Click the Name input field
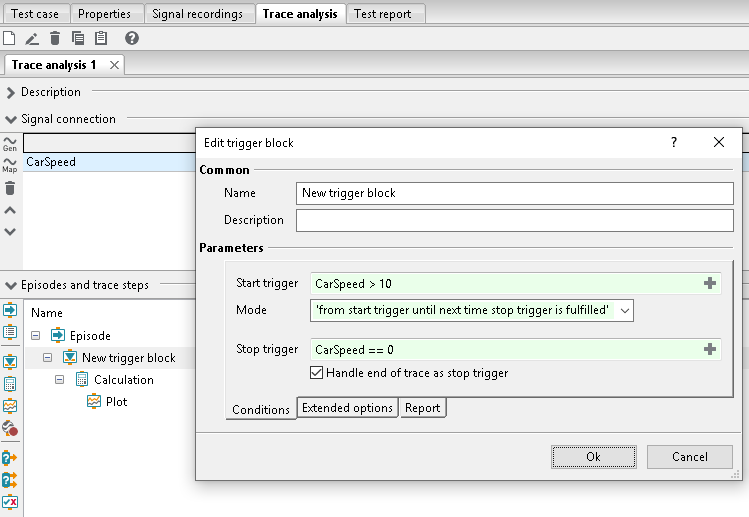Screen dimensions: 749x517 pos(514,194)
